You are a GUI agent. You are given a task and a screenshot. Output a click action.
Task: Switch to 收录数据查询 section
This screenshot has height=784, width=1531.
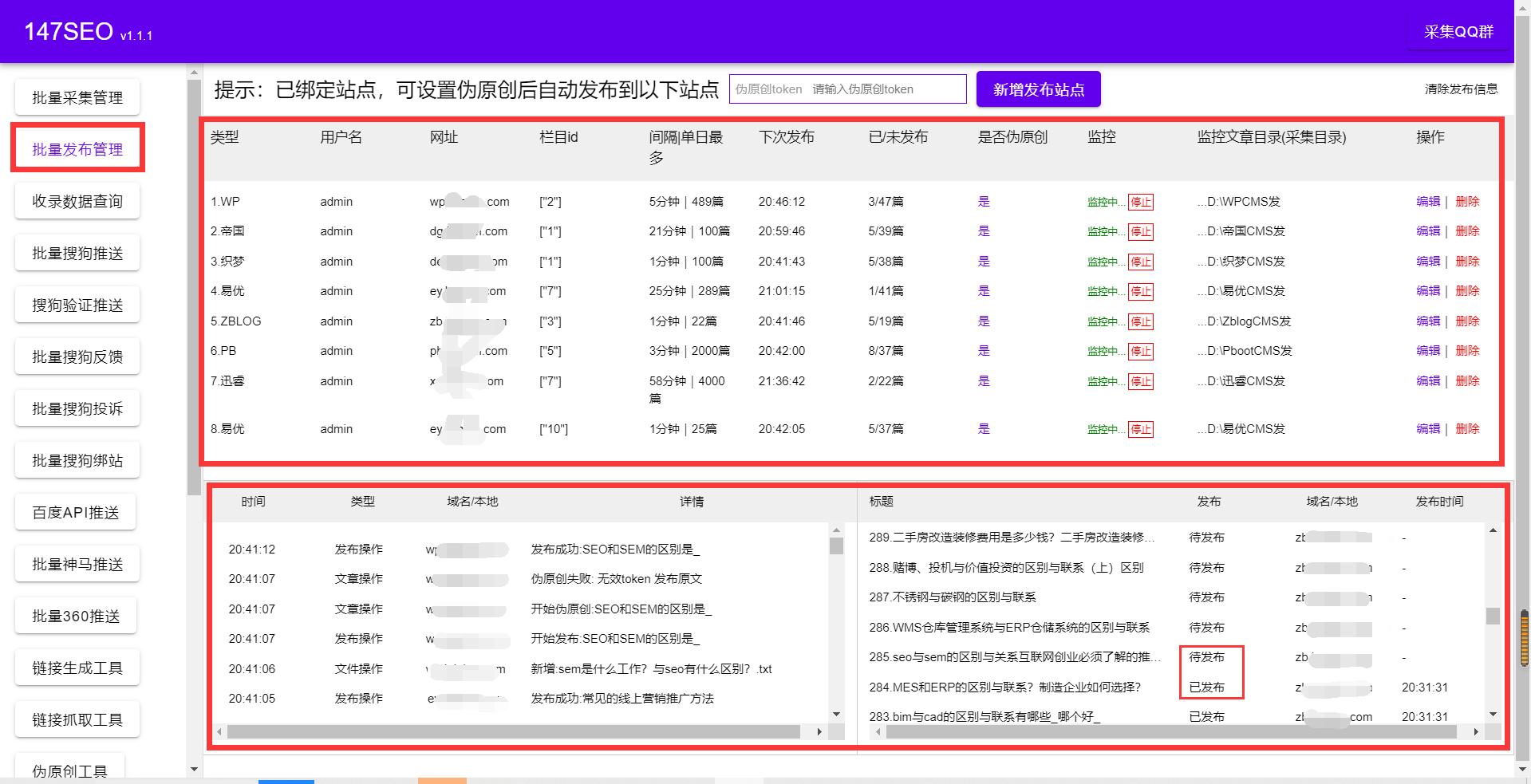tap(77, 200)
